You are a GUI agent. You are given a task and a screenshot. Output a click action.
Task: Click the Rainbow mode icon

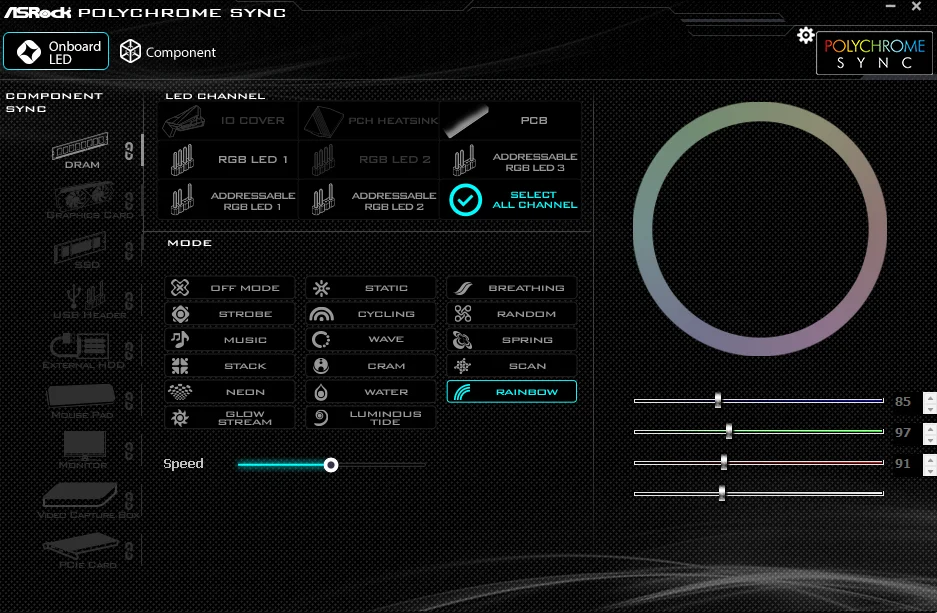coord(462,392)
